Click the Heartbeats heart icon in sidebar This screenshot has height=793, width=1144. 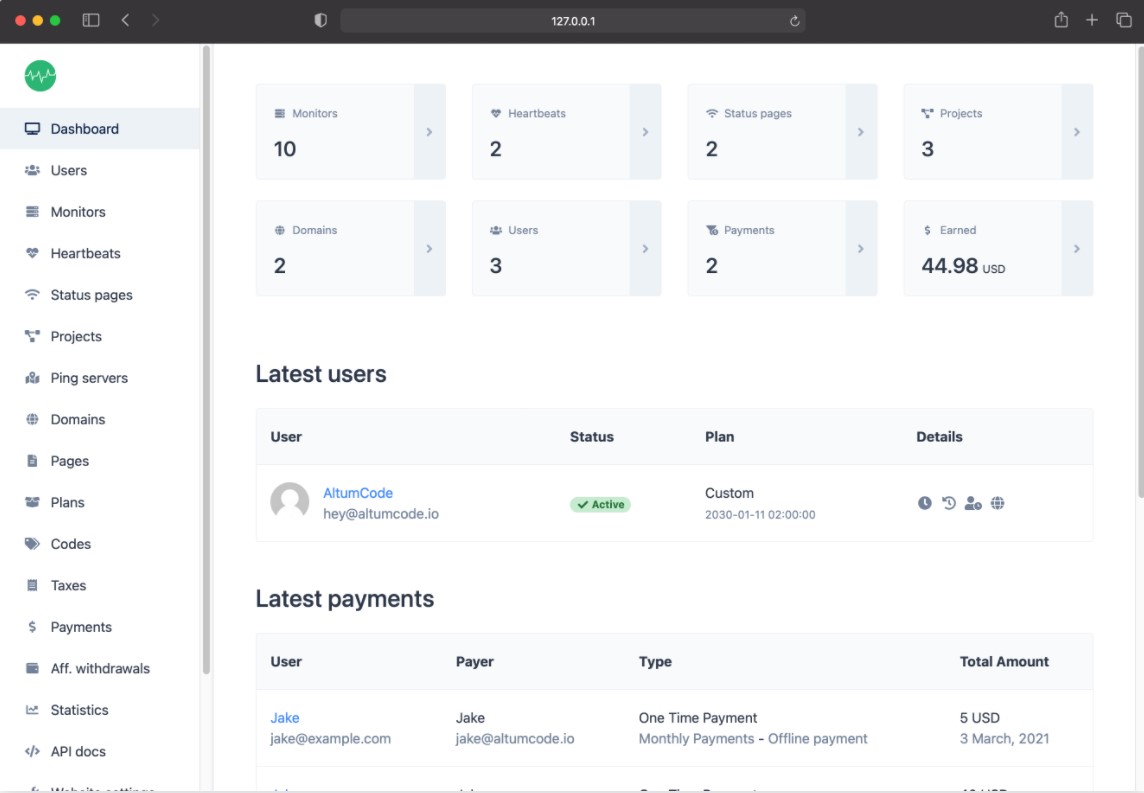tap(32, 253)
